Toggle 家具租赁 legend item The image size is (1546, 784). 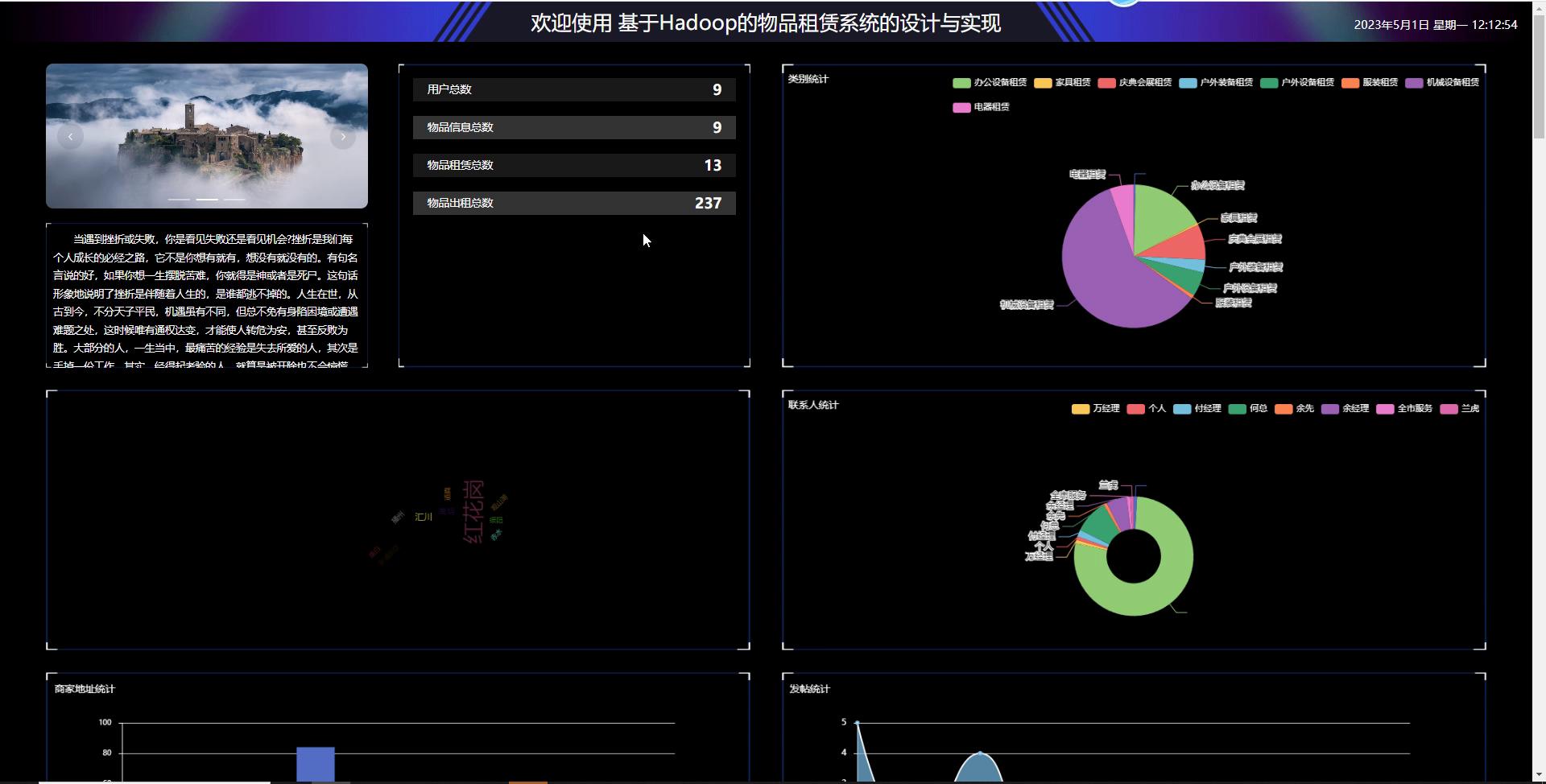point(1062,83)
